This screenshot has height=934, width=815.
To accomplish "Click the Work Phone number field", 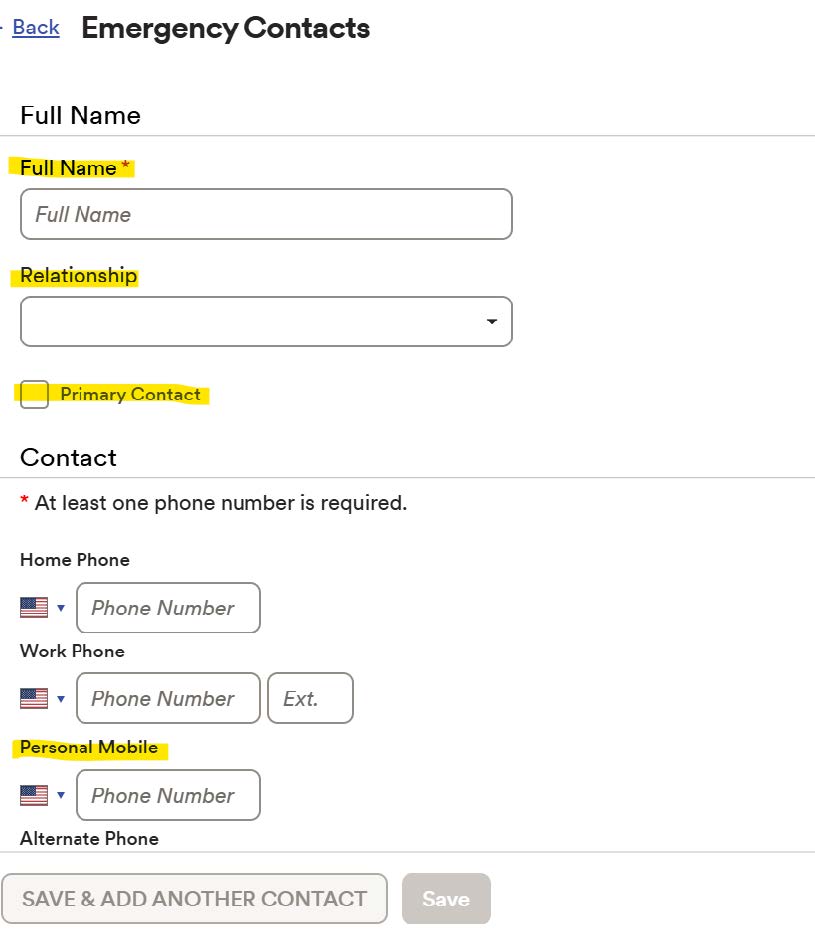I will click(x=168, y=698).
